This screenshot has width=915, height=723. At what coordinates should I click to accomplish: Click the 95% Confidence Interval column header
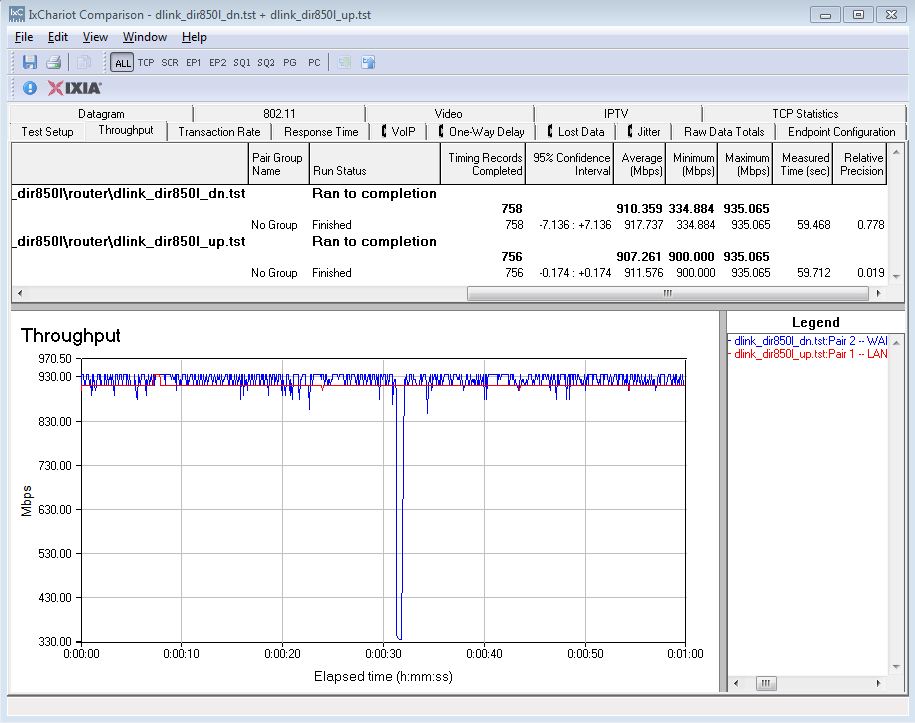570,164
